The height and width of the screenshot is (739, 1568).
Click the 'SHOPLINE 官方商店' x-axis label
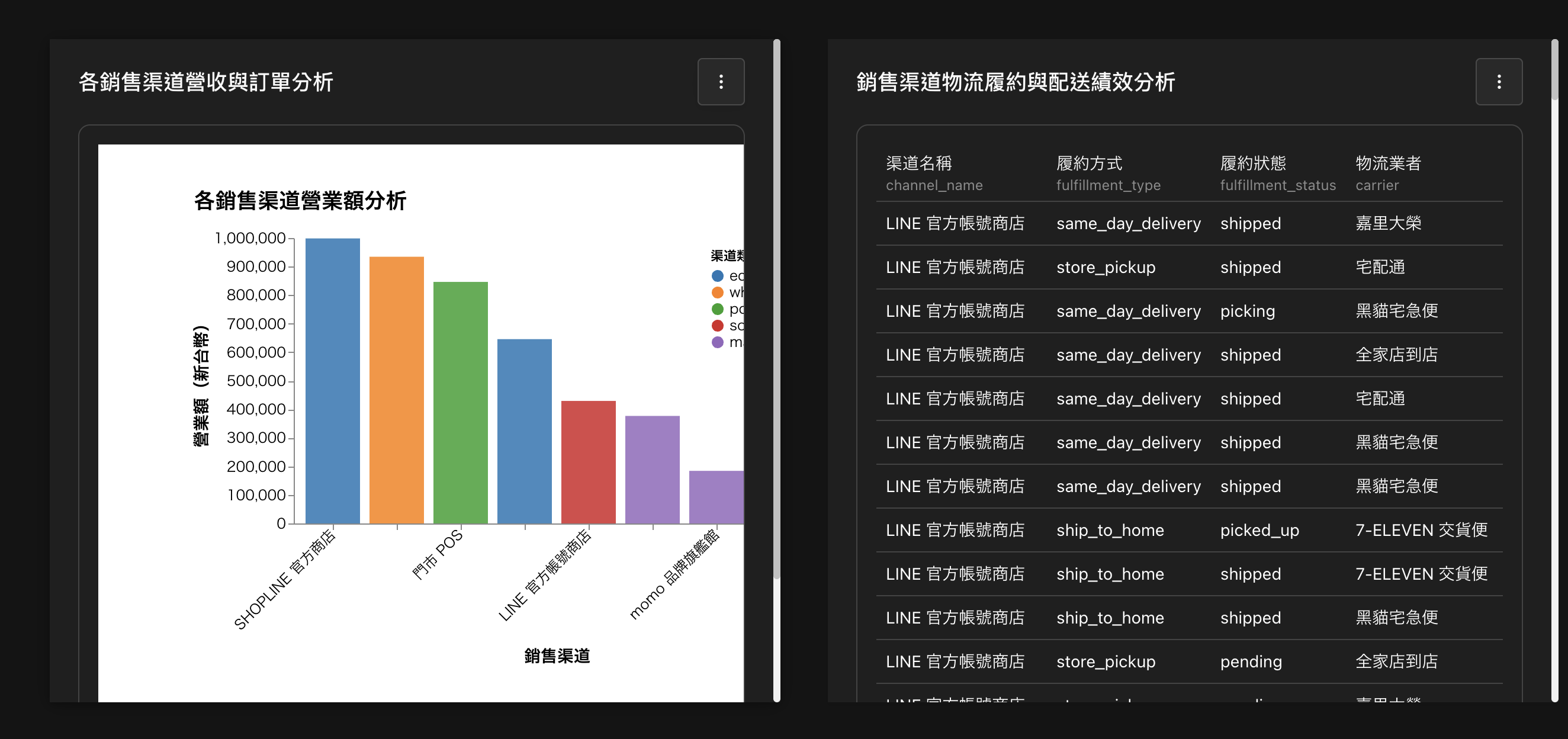[x=284, y=579]
